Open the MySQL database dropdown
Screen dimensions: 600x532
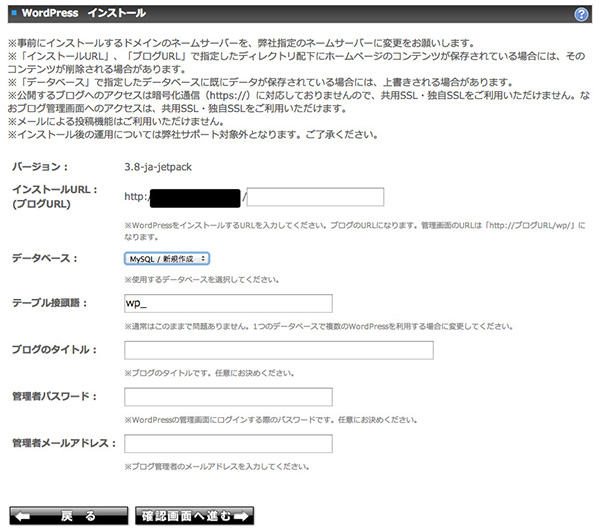coord(167,259)
